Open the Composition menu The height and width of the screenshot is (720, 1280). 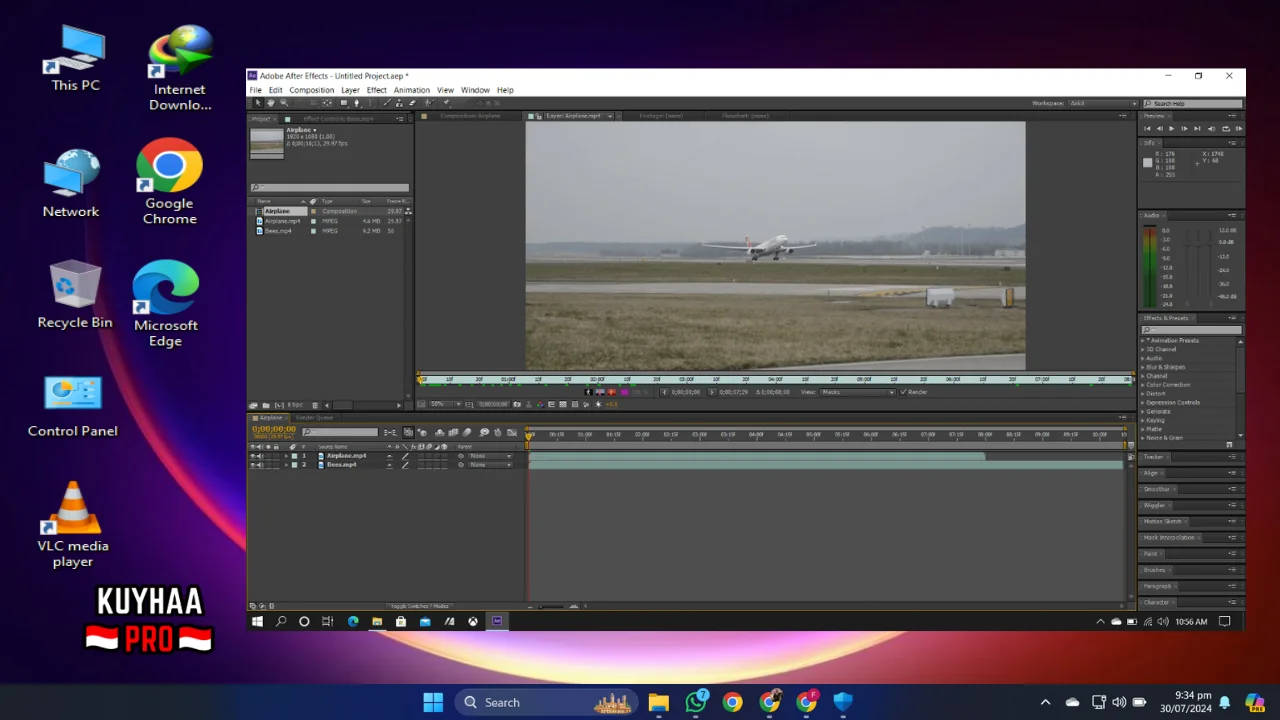pos(311,90)
